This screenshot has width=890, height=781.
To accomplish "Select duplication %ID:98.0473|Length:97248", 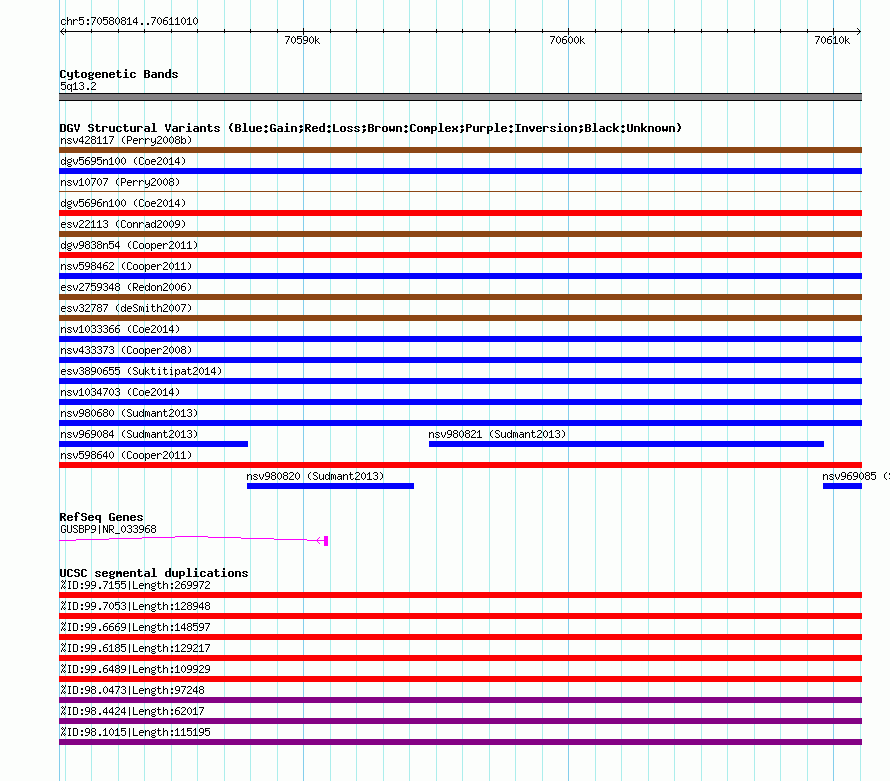I will click(132, 690).
